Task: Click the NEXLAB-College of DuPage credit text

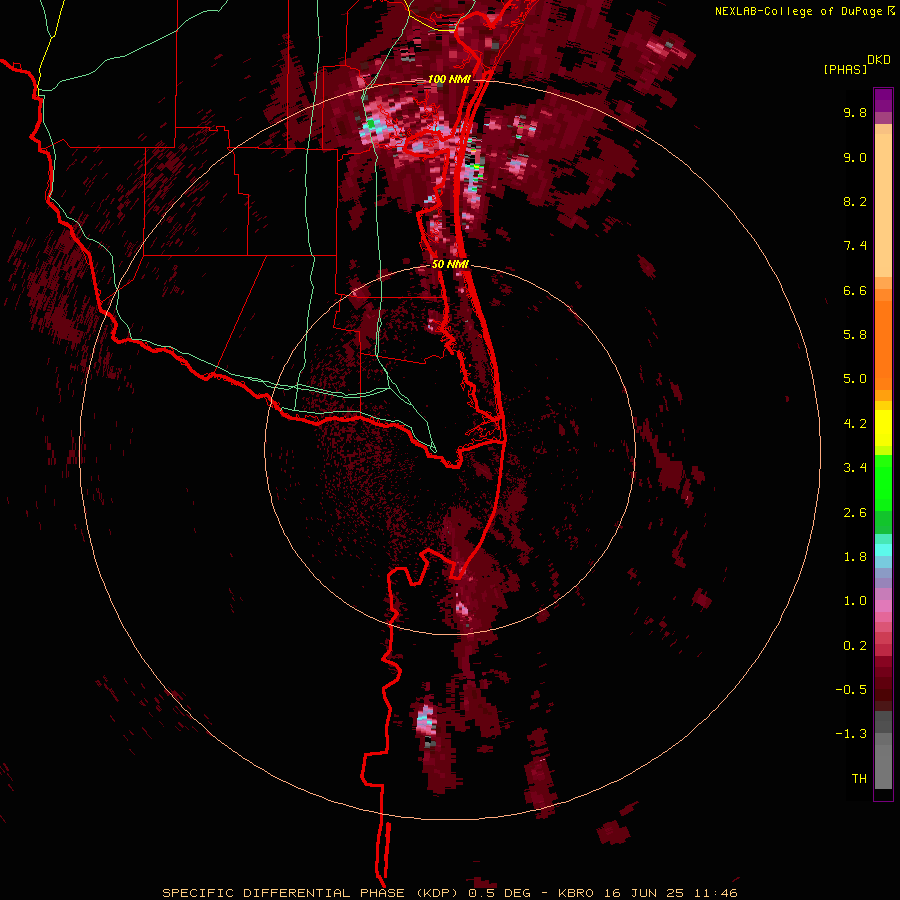Action: tap(798, 11)
